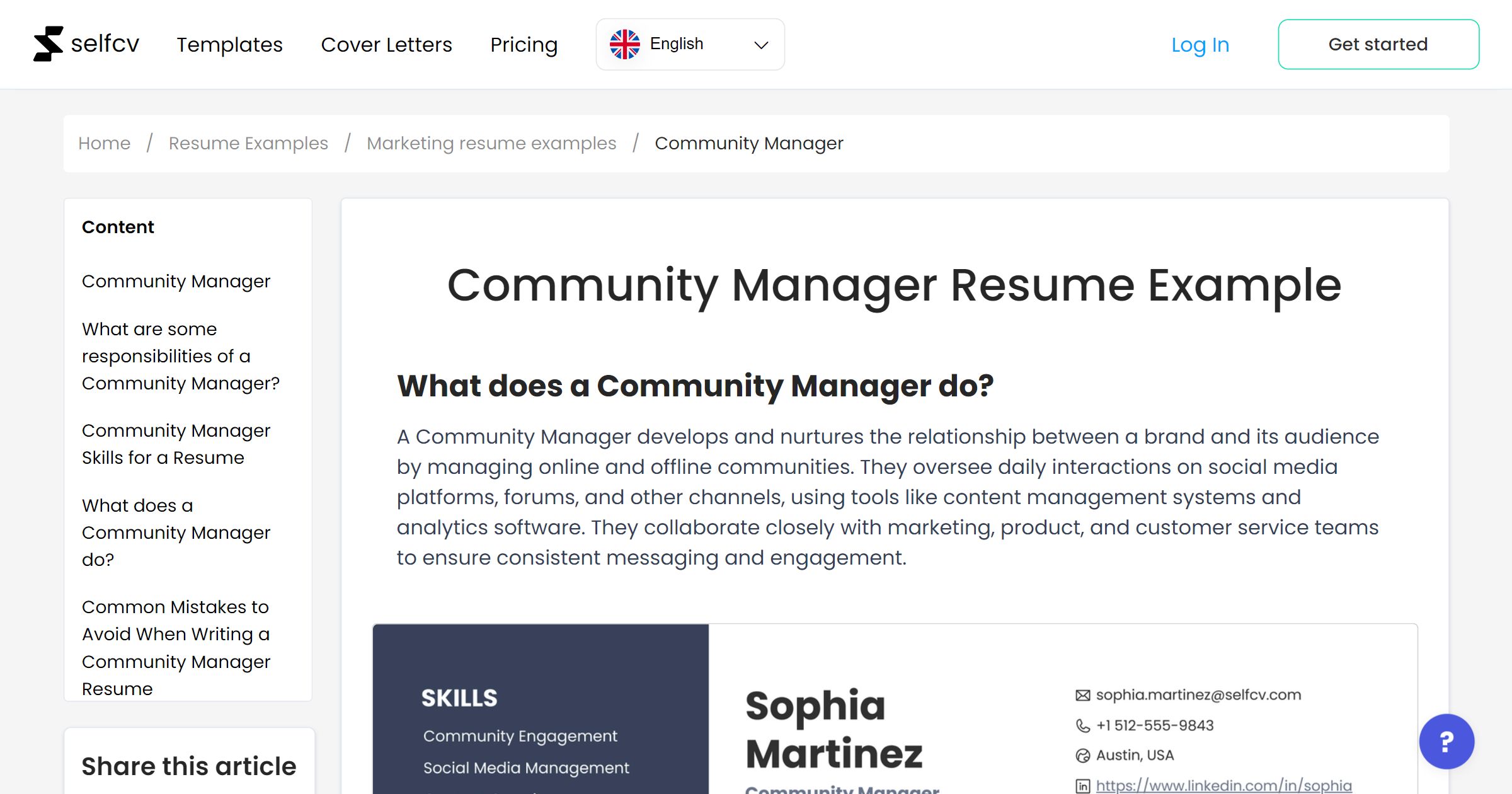
Task: Click the British flag icon
Action: 626,43
